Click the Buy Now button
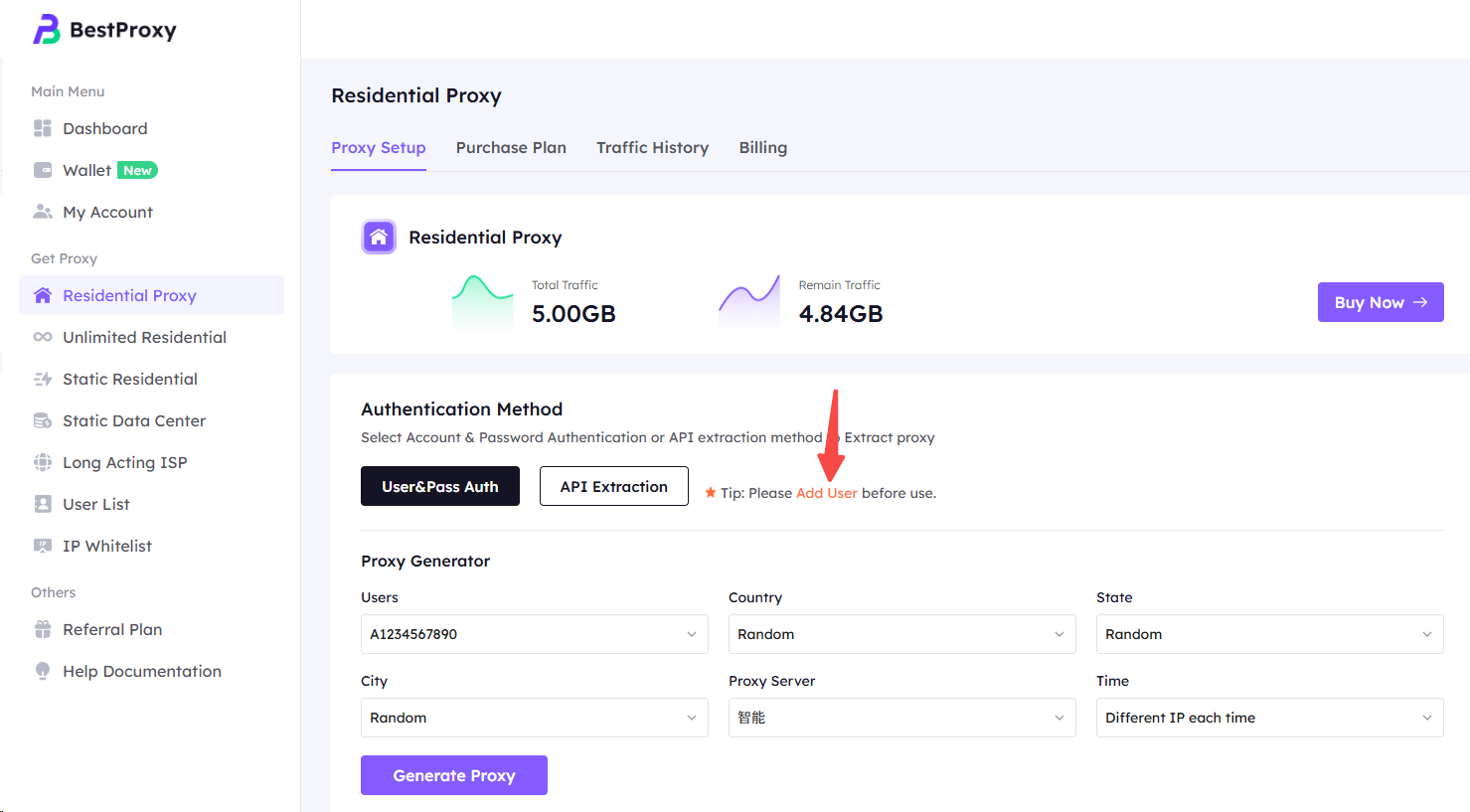The width and height of the screenshot is (1470, 812). coord(1380,302)
